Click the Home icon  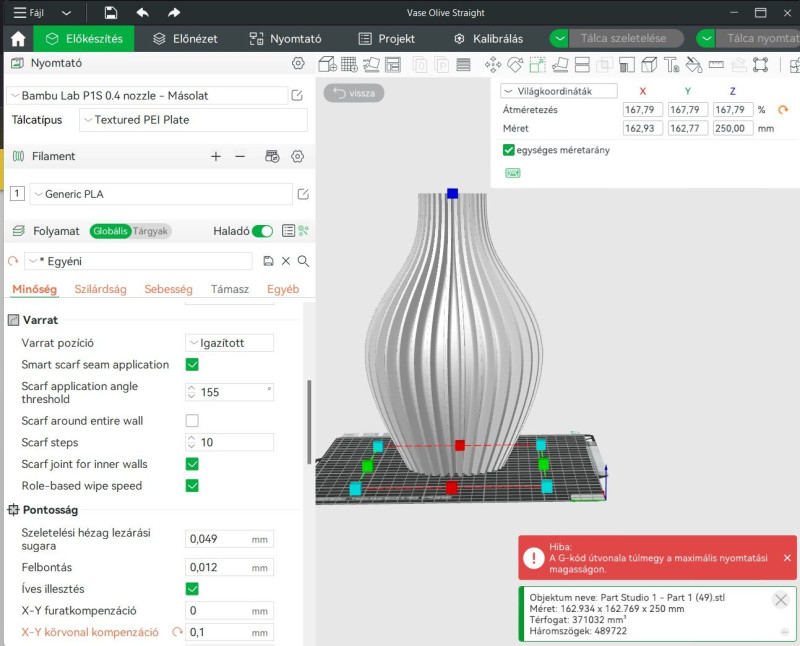pos(18,39)
